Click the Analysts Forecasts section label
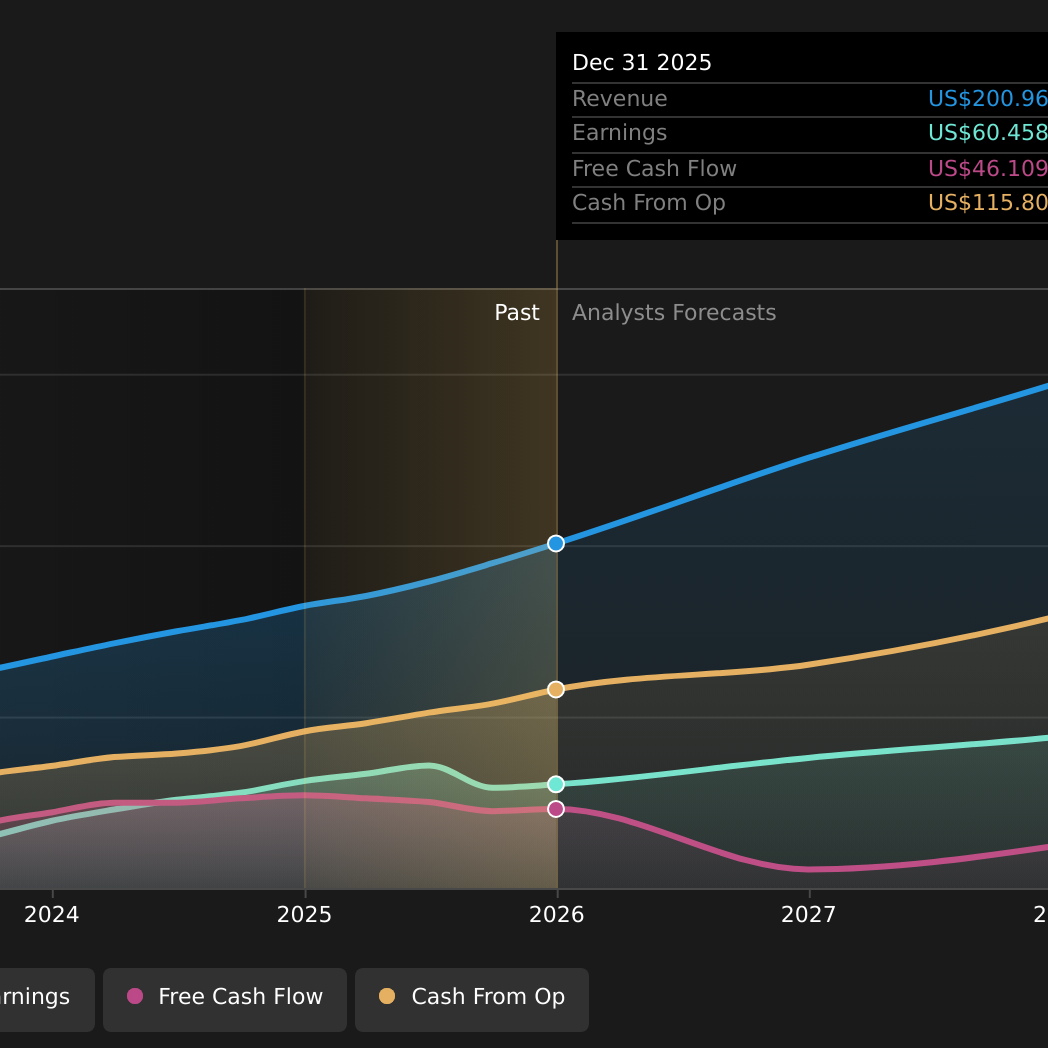The width and height of the screenshot is (1048, 1048). (x=674, y=313)
